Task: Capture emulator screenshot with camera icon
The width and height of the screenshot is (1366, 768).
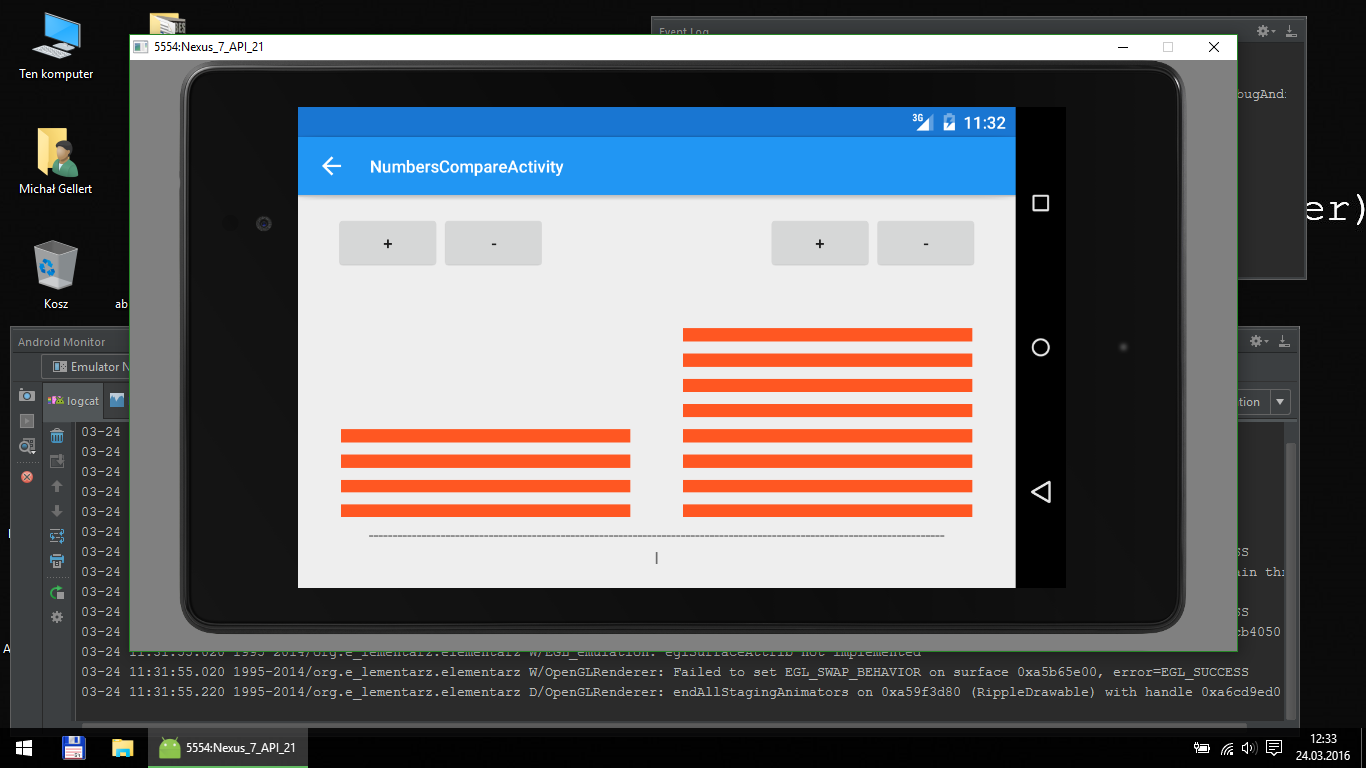Action: click(27, 396)
